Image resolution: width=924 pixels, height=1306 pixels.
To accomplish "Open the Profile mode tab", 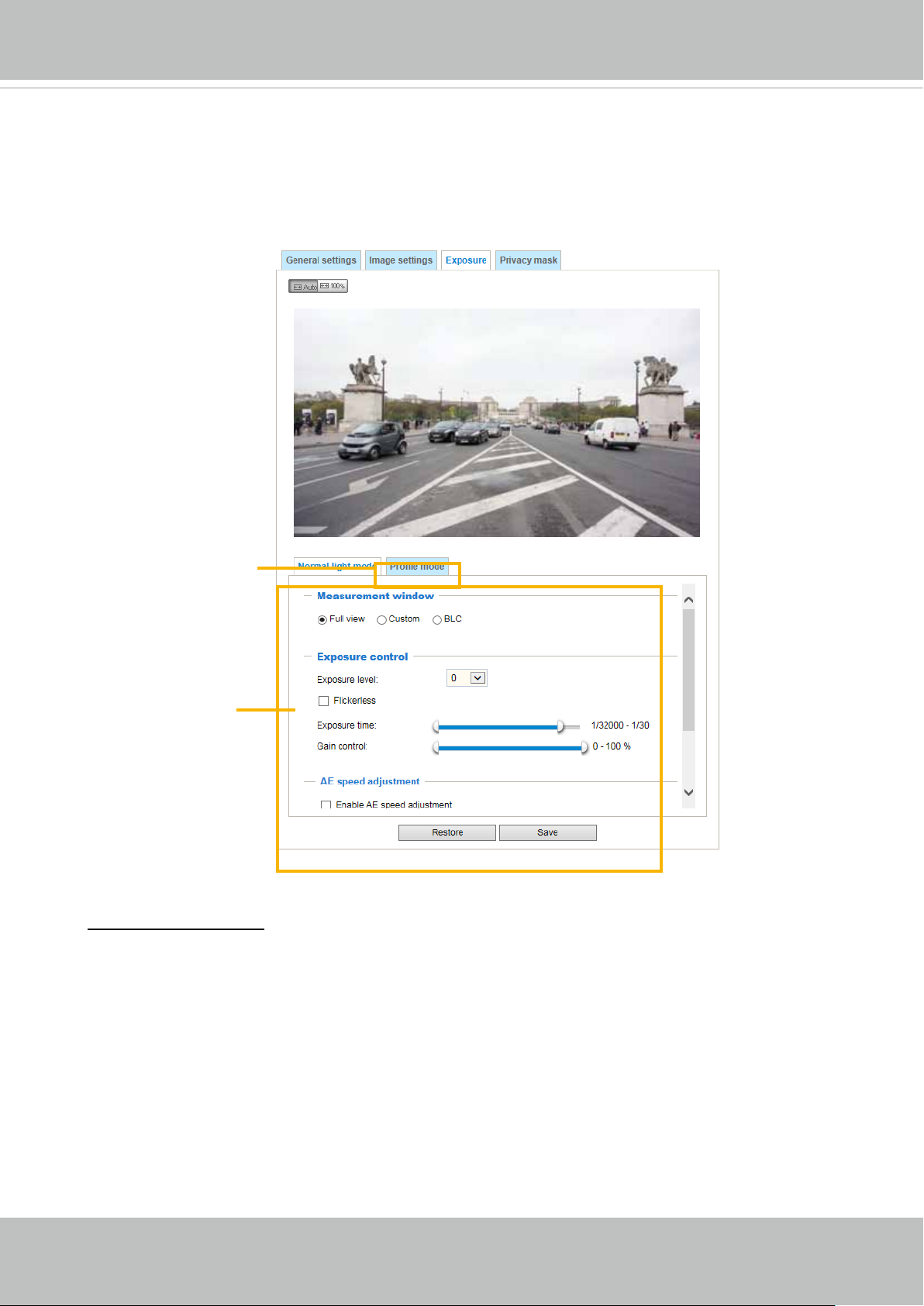I will pyautogui.click(x=417, y=567).
